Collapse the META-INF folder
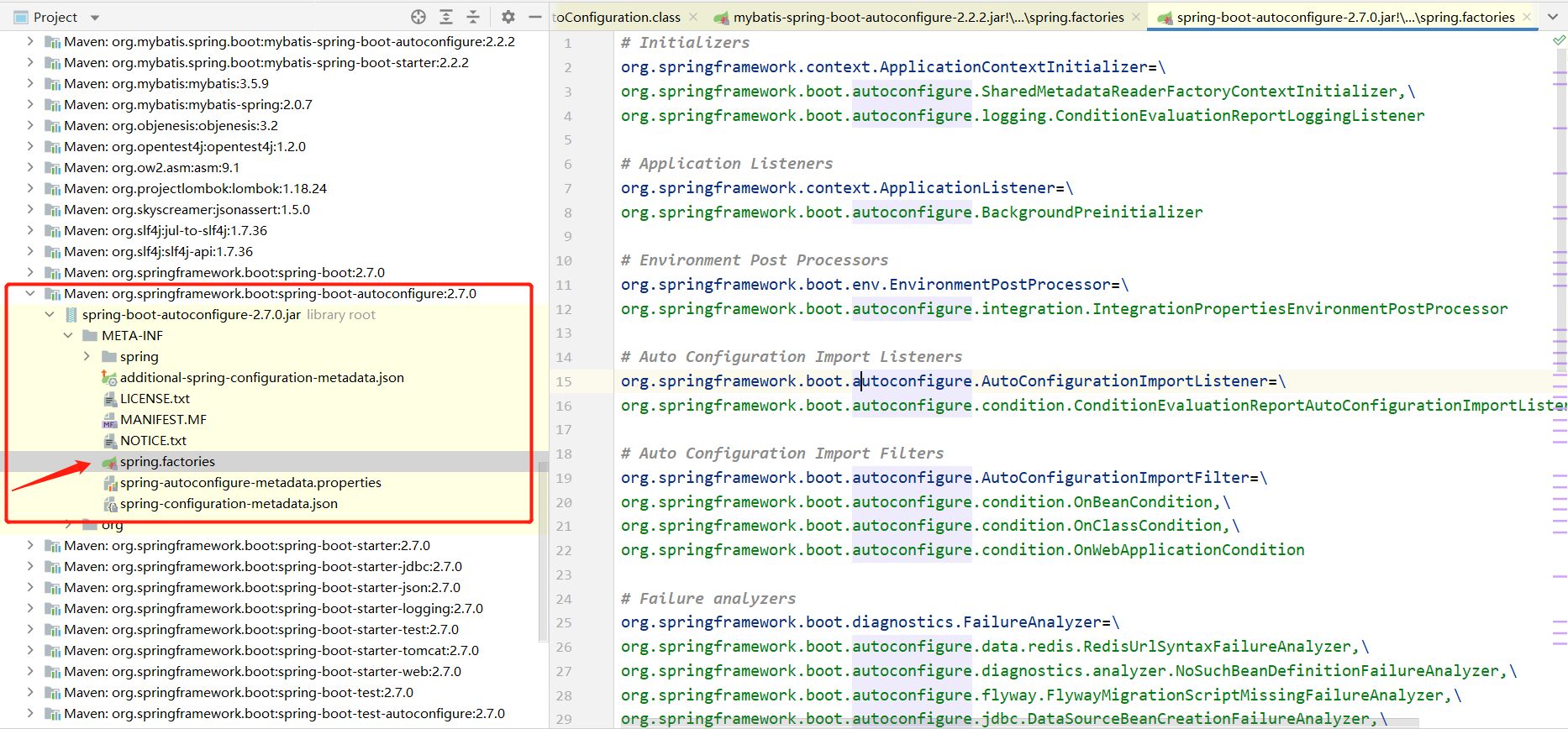 (x=68, y=335)
